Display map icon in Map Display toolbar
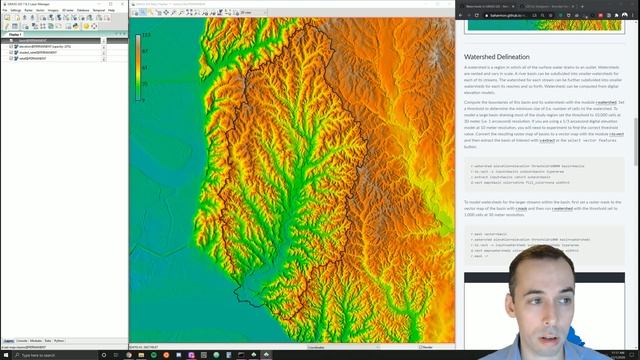Viewport: 640px width, 360px height. (136, 13)
